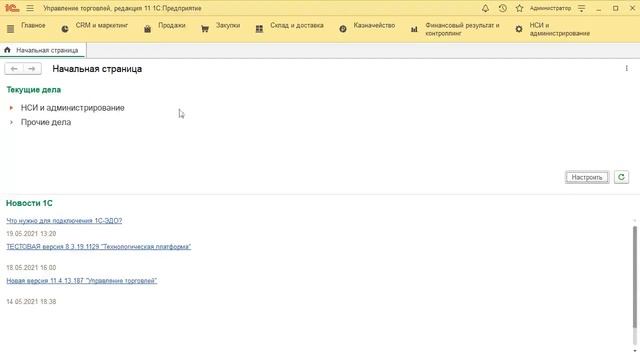Screen dimensions: 640x360
Task: Open the Главное section
Action: coord(33,25)
